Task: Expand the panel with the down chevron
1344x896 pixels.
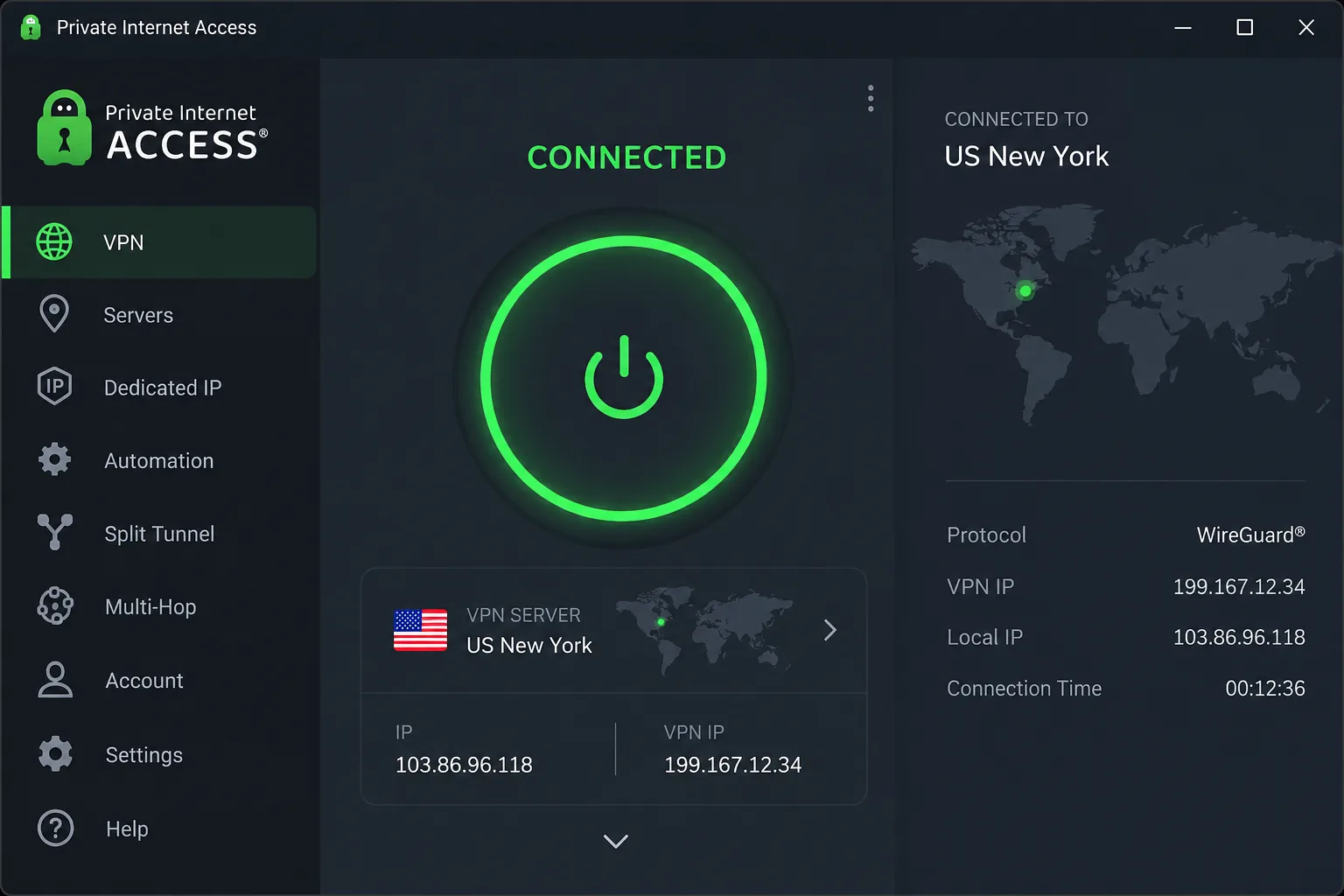Action: (x=616, y=841)
